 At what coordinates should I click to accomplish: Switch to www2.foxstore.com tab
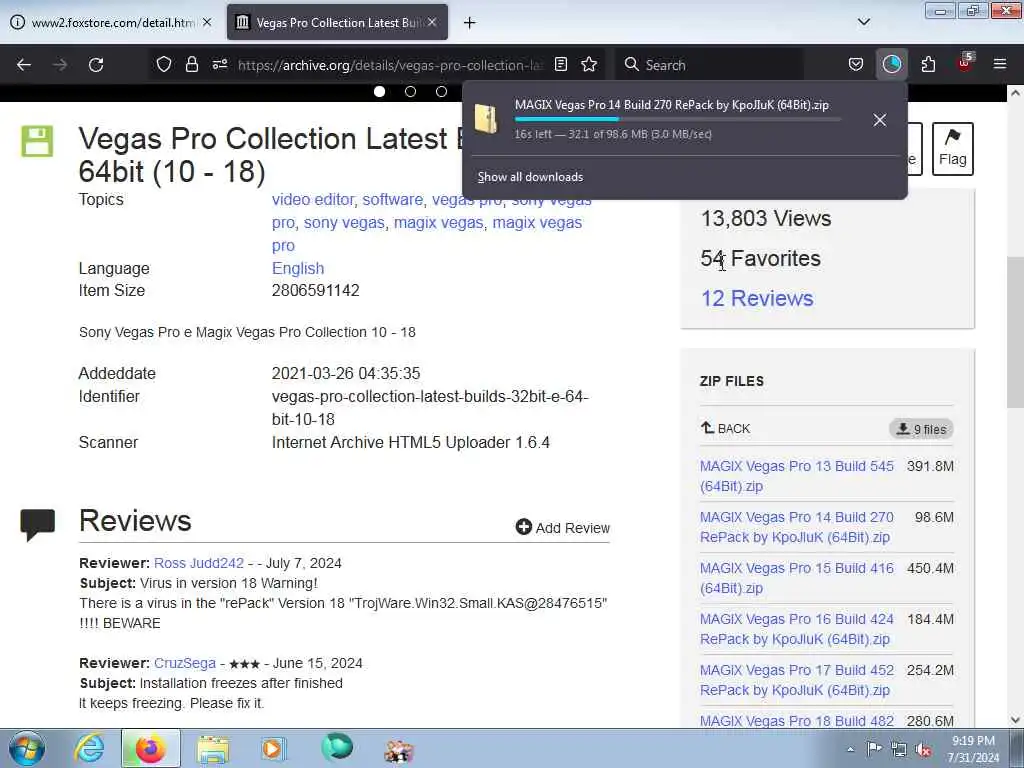click(x=111, y=23)
